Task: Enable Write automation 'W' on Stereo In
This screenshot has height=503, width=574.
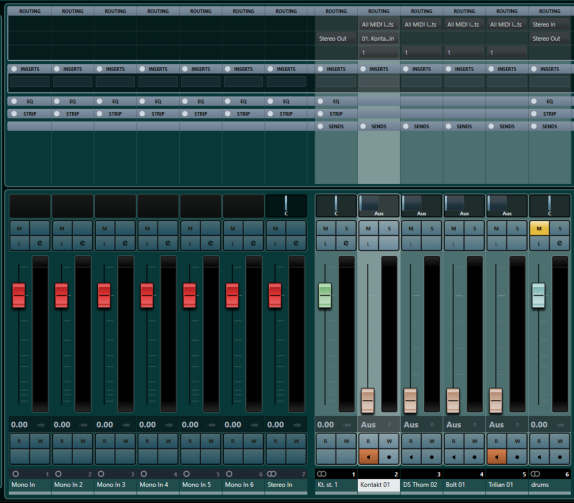Action: click(x=296, y=441)
